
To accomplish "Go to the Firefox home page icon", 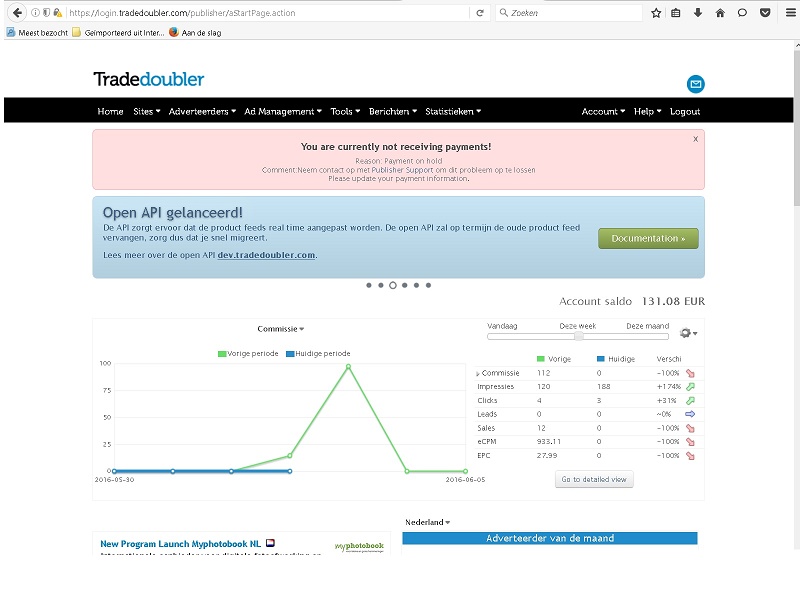I will coord(720,13).
